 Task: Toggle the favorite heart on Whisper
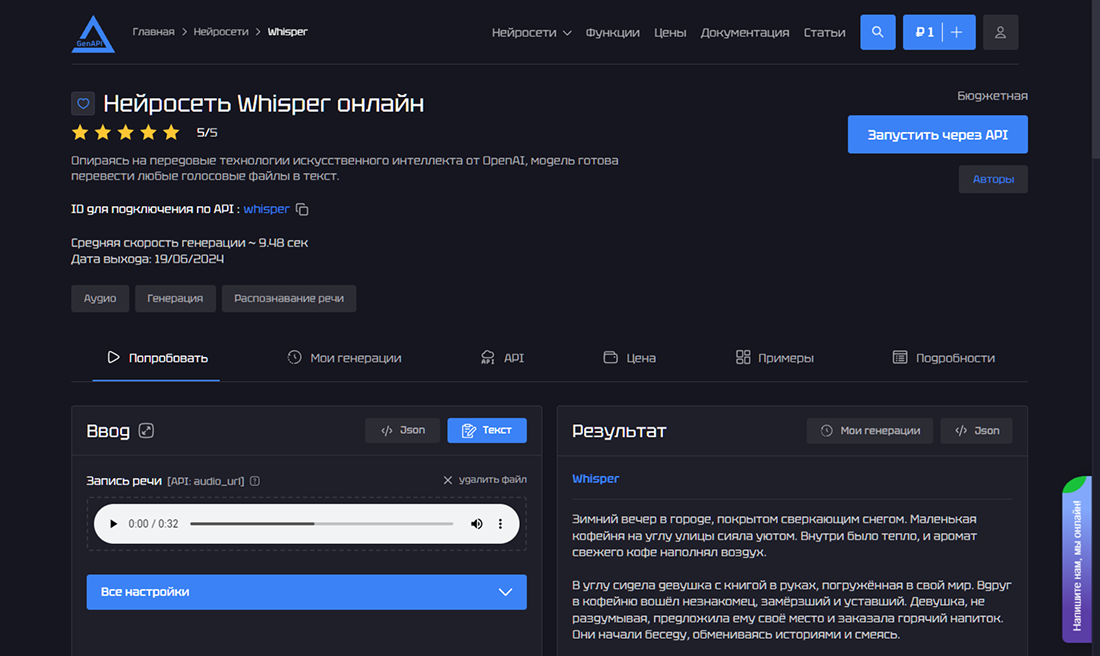click(82, 103)
